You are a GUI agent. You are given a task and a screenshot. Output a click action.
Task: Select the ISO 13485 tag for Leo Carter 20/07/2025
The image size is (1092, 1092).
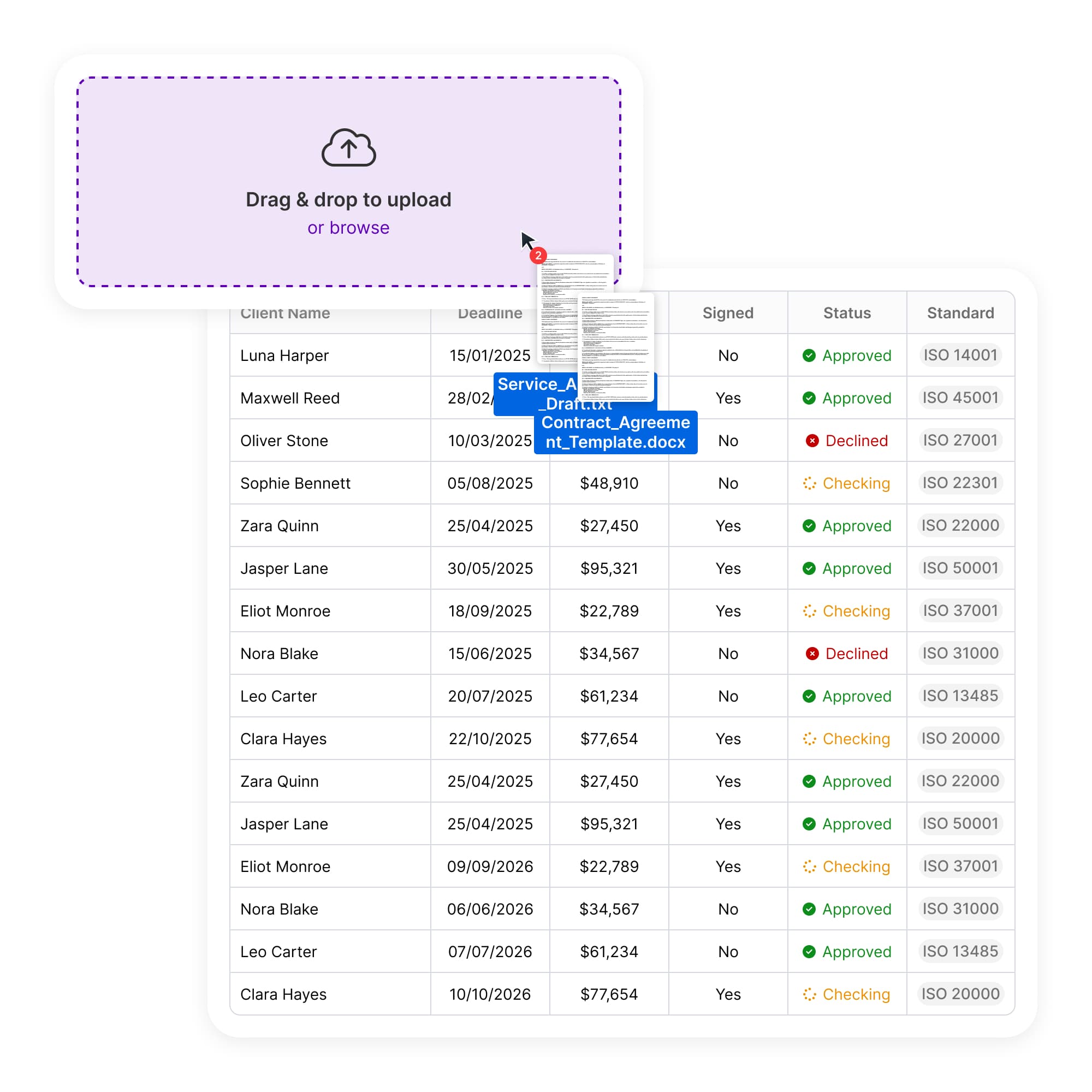coord(960,695)
